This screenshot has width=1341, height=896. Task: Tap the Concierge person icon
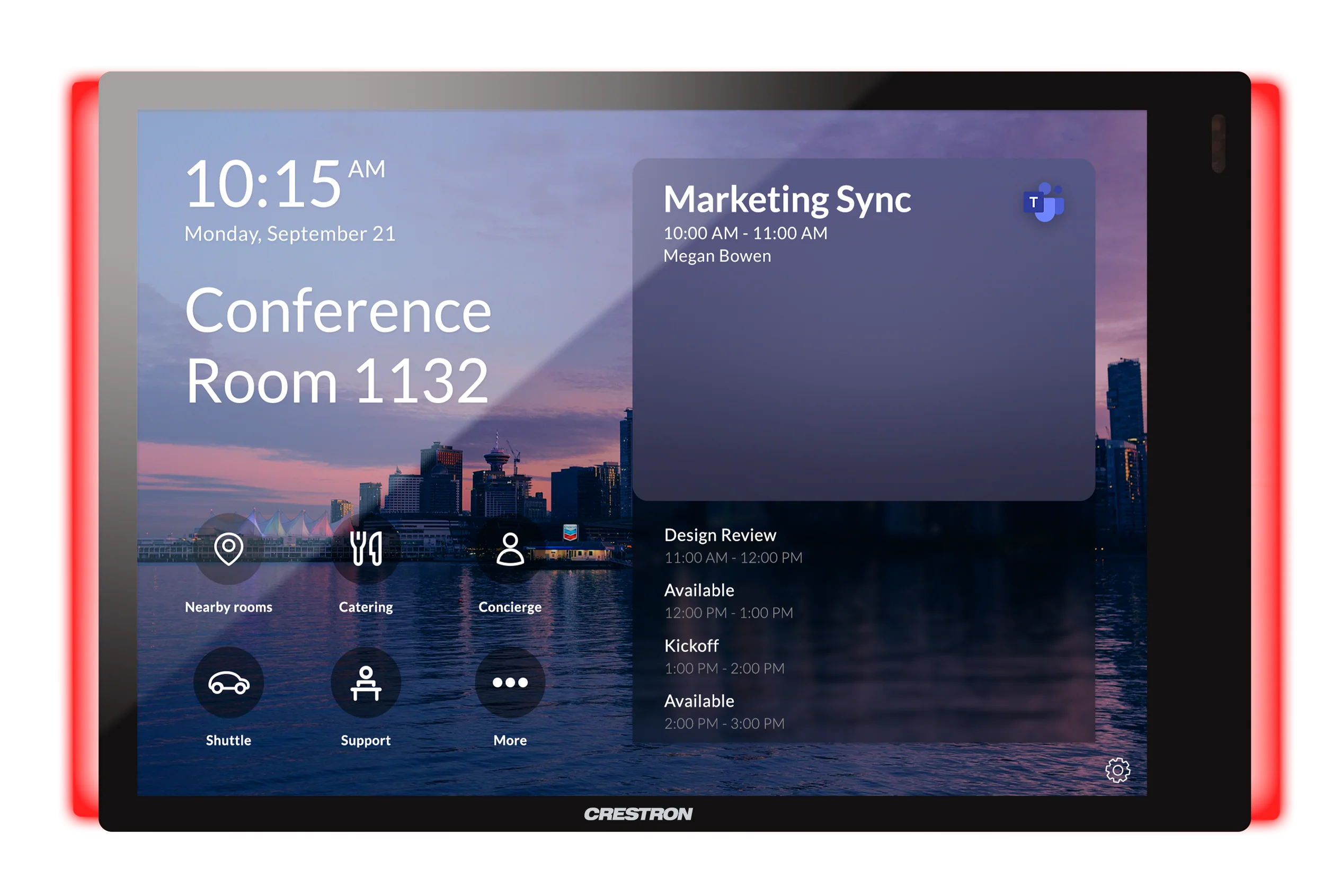pos(510,549)
